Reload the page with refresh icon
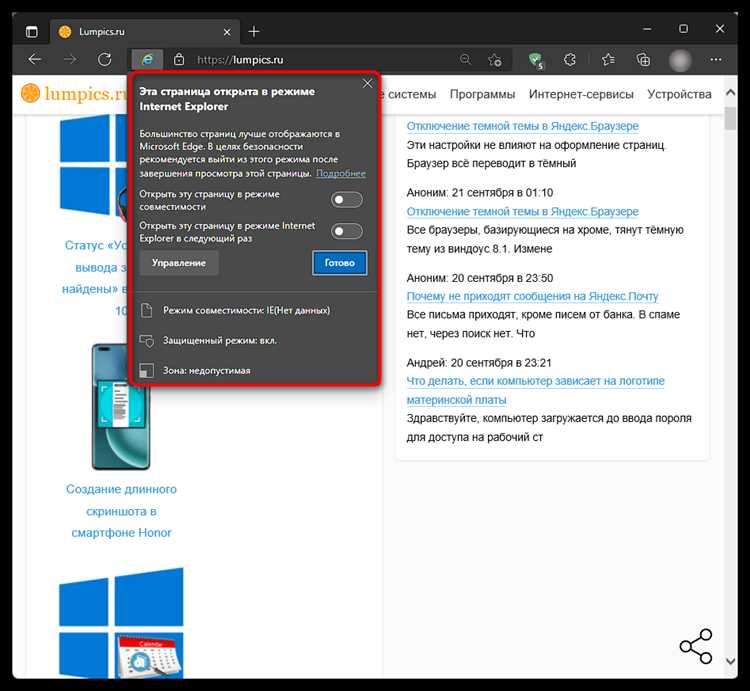750x691 pixels. (x=105, y=60)
